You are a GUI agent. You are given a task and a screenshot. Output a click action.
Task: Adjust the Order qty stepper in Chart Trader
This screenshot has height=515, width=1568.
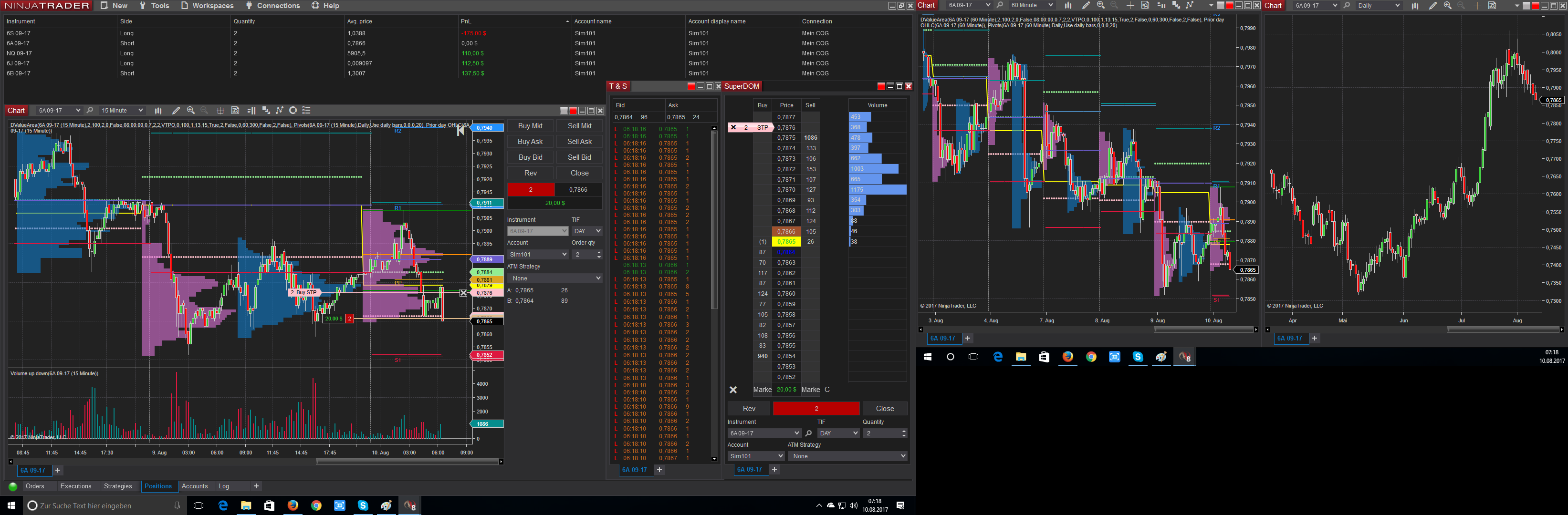tap(599, 255)
